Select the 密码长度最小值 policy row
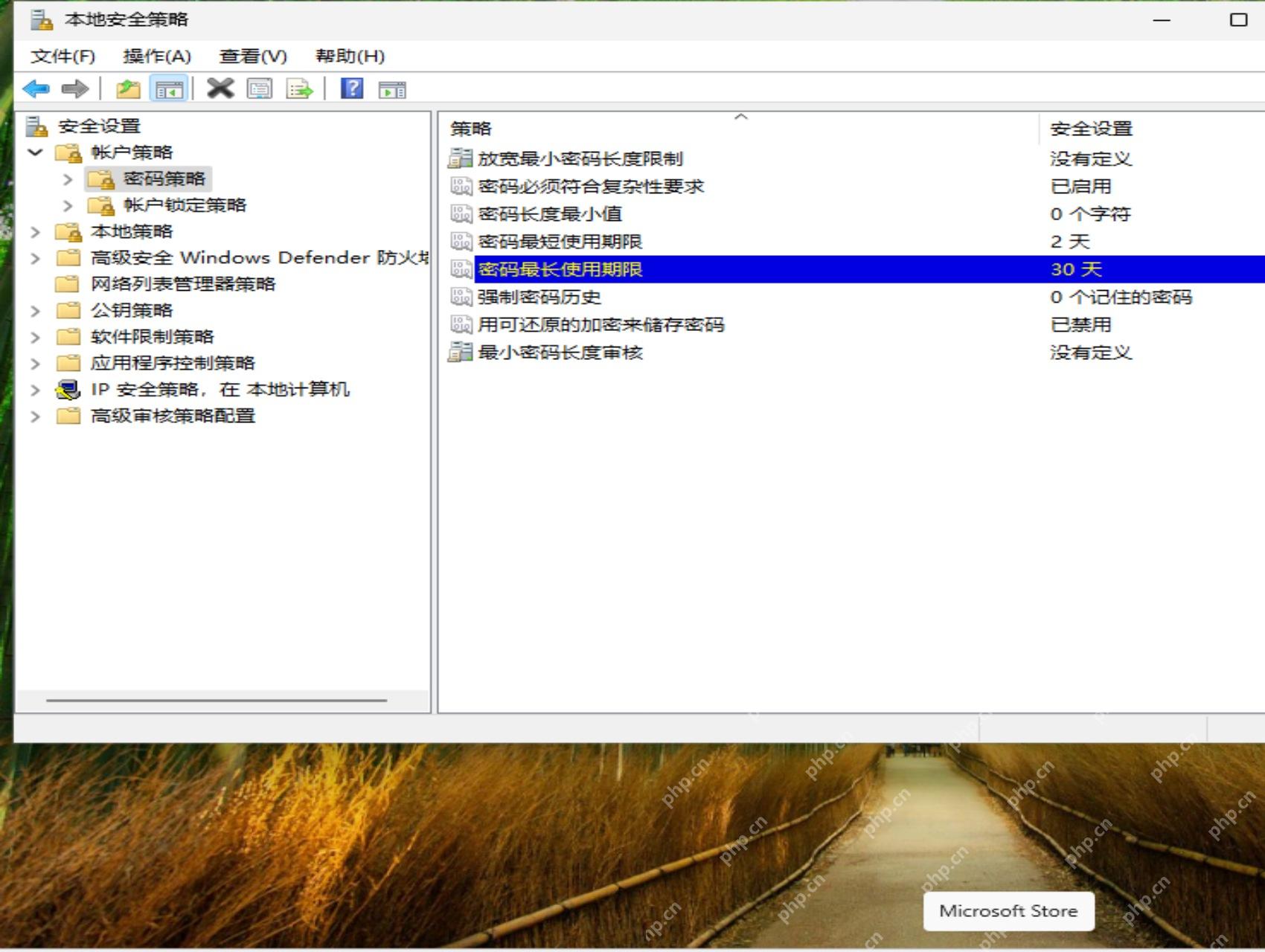The width and height of the screenshot is (1265, 952). (856, 214)
